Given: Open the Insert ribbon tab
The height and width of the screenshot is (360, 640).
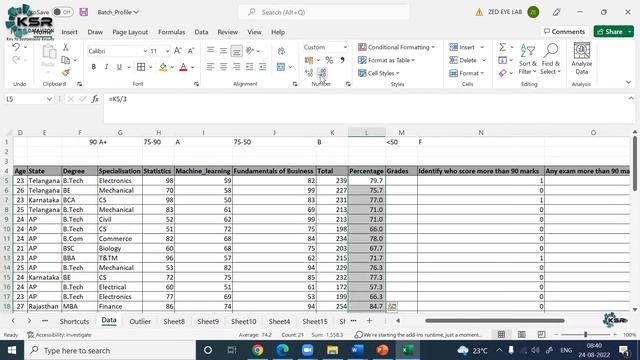Looking at the screenshot, I should pyautogui.click(x=69, y=32).
